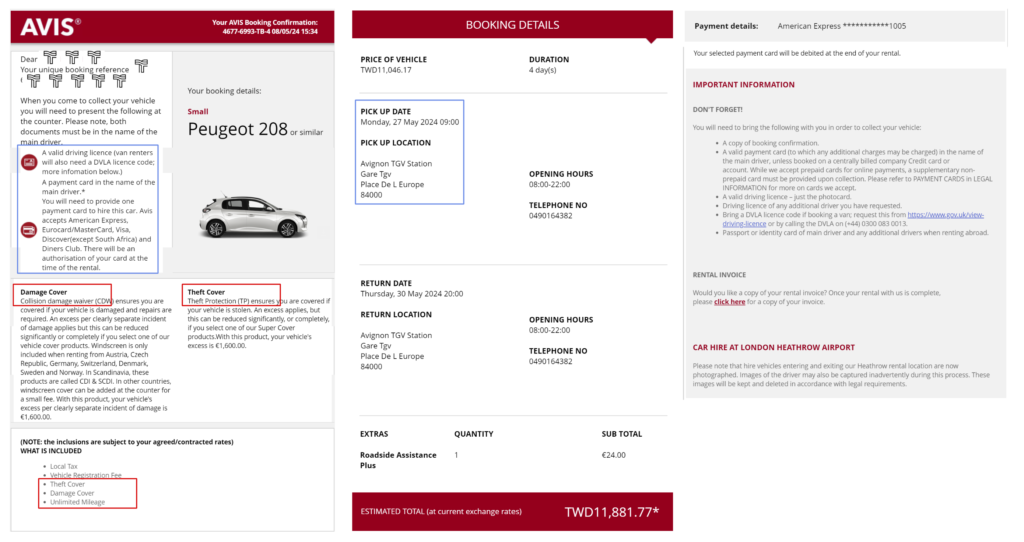Click 'Monday, 27 May 2024 09:00'
The image size is (1024, 542).
410,122
